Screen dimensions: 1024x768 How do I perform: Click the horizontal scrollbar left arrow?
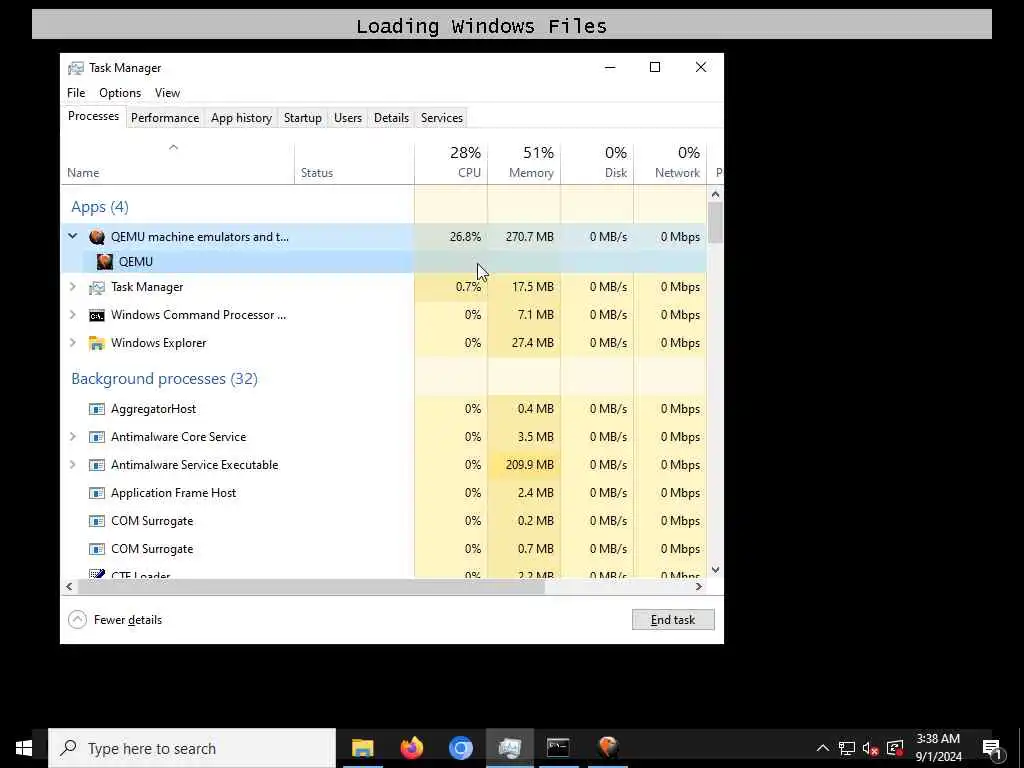tap(69, 586)
